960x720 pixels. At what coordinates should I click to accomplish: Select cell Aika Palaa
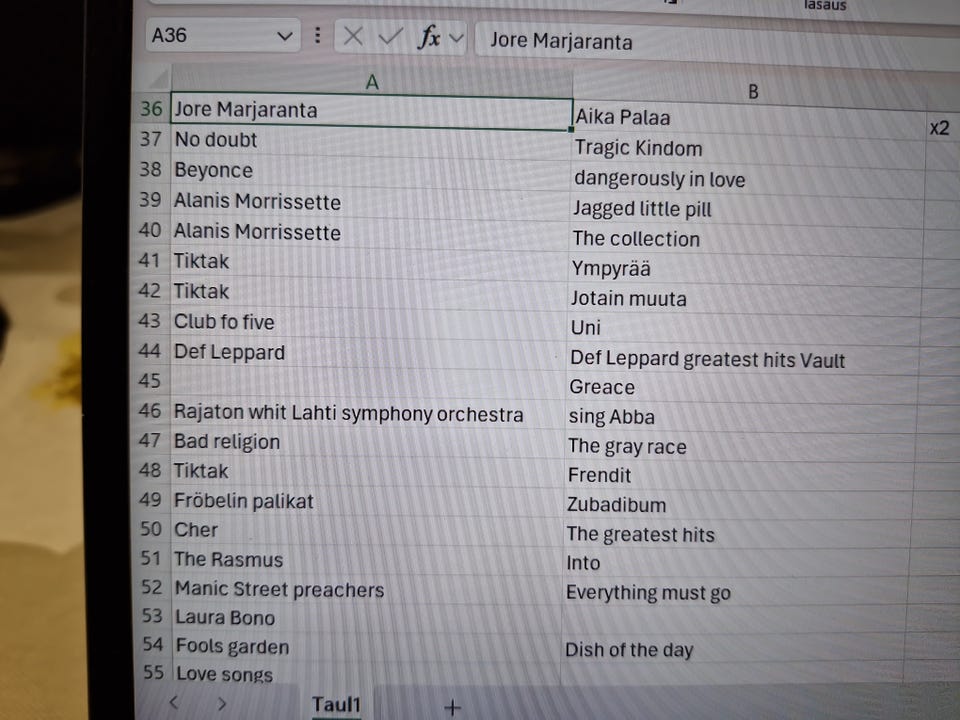click(750, 121)
